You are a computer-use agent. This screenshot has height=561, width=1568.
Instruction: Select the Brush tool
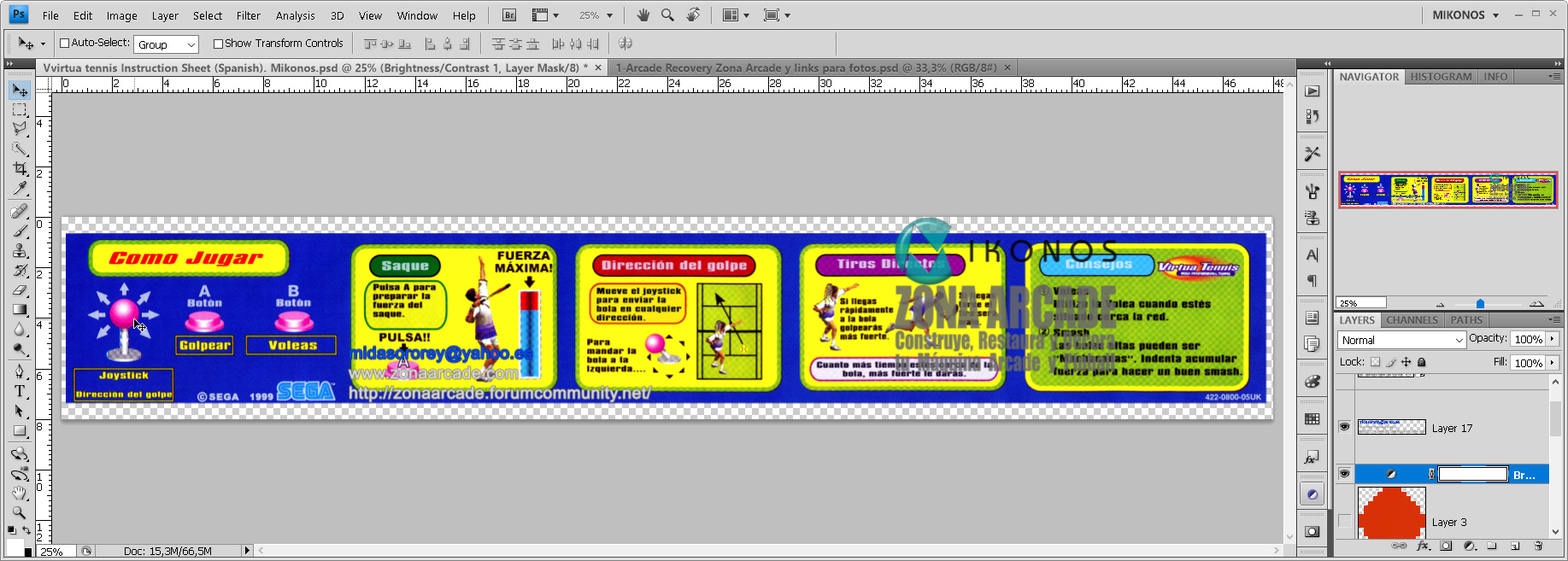20,231
